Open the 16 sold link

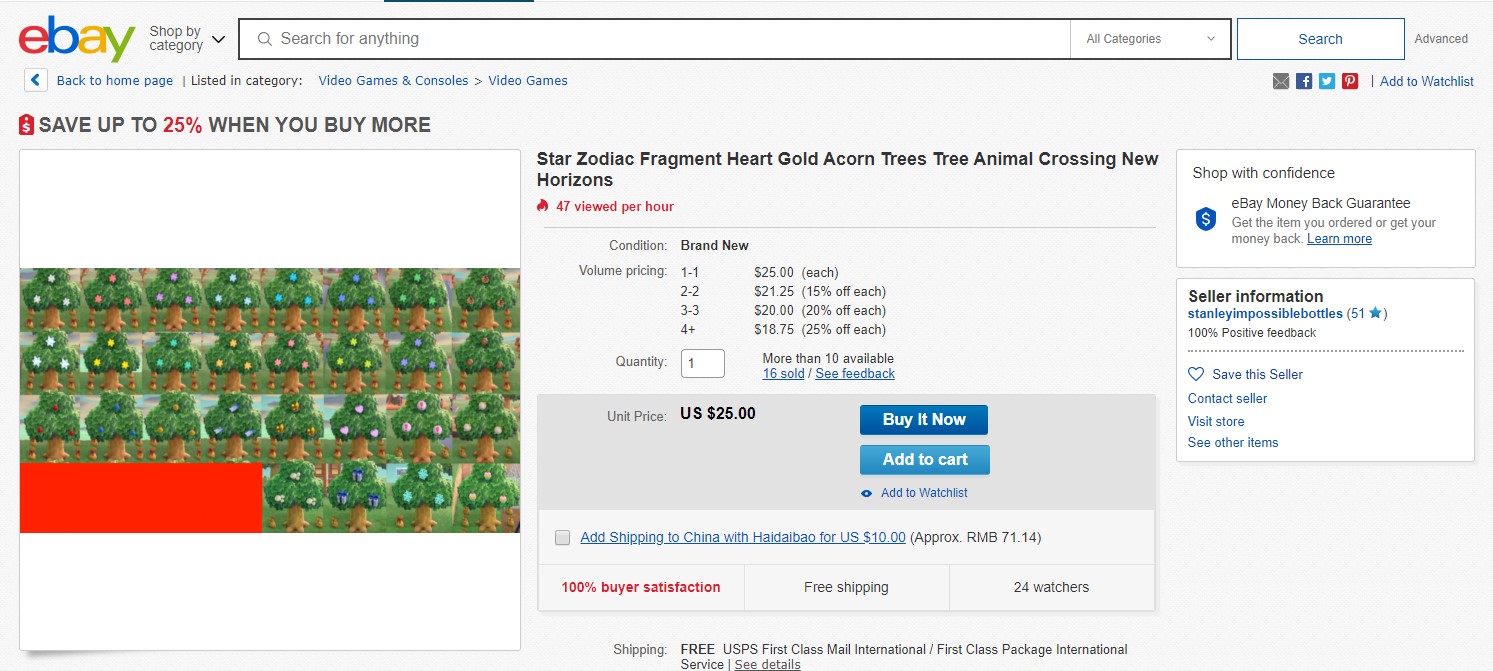[x=783, y=374]
